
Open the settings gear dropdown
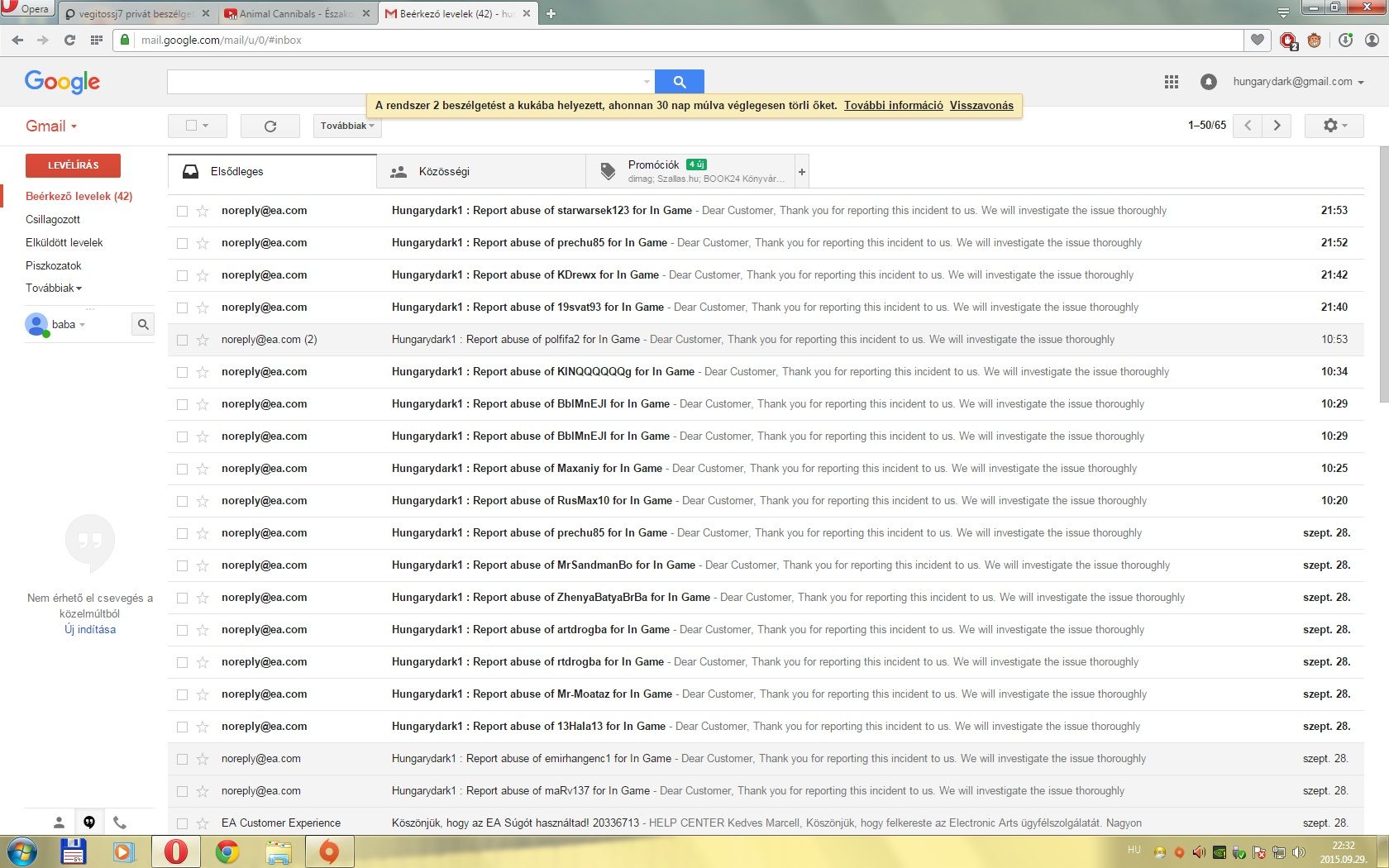[1334, 126]
